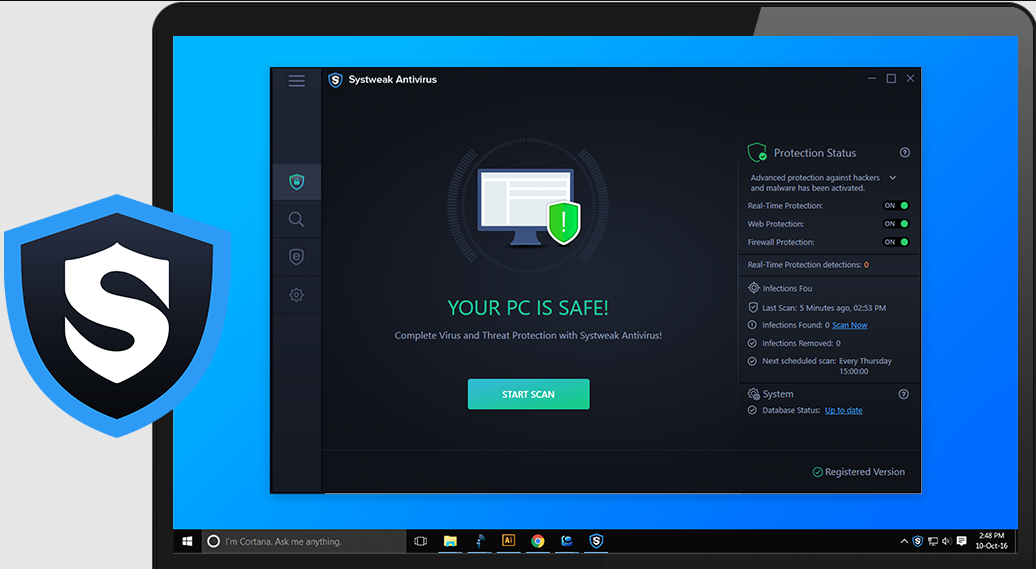The height and width of the screenshot is (569, 1036).
Task: Click the volume tray icon
Action: 947,542
